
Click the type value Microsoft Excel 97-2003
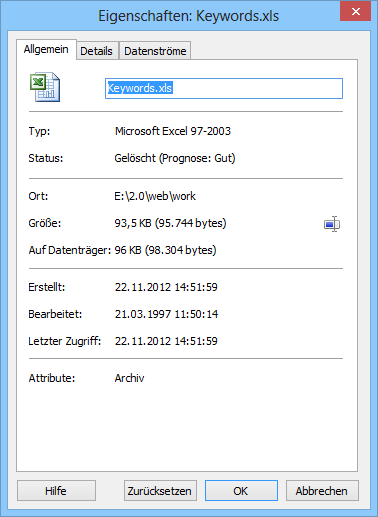coord(173,131)
